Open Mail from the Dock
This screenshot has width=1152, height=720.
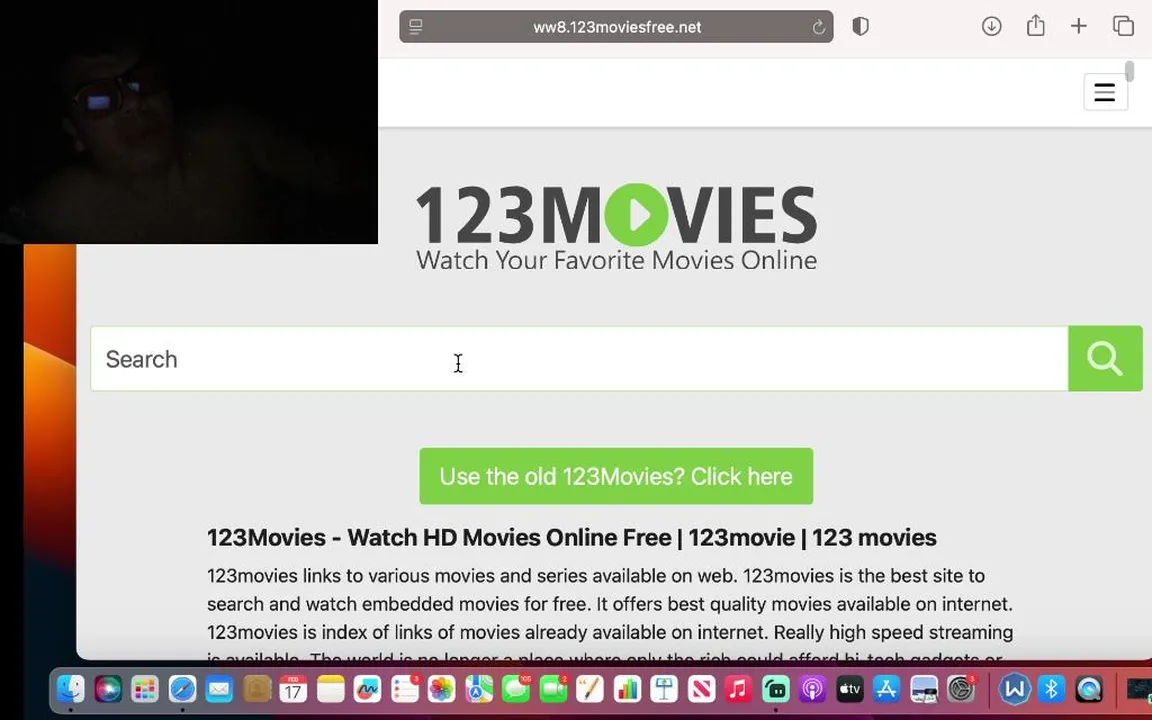(x=219, y=689)
